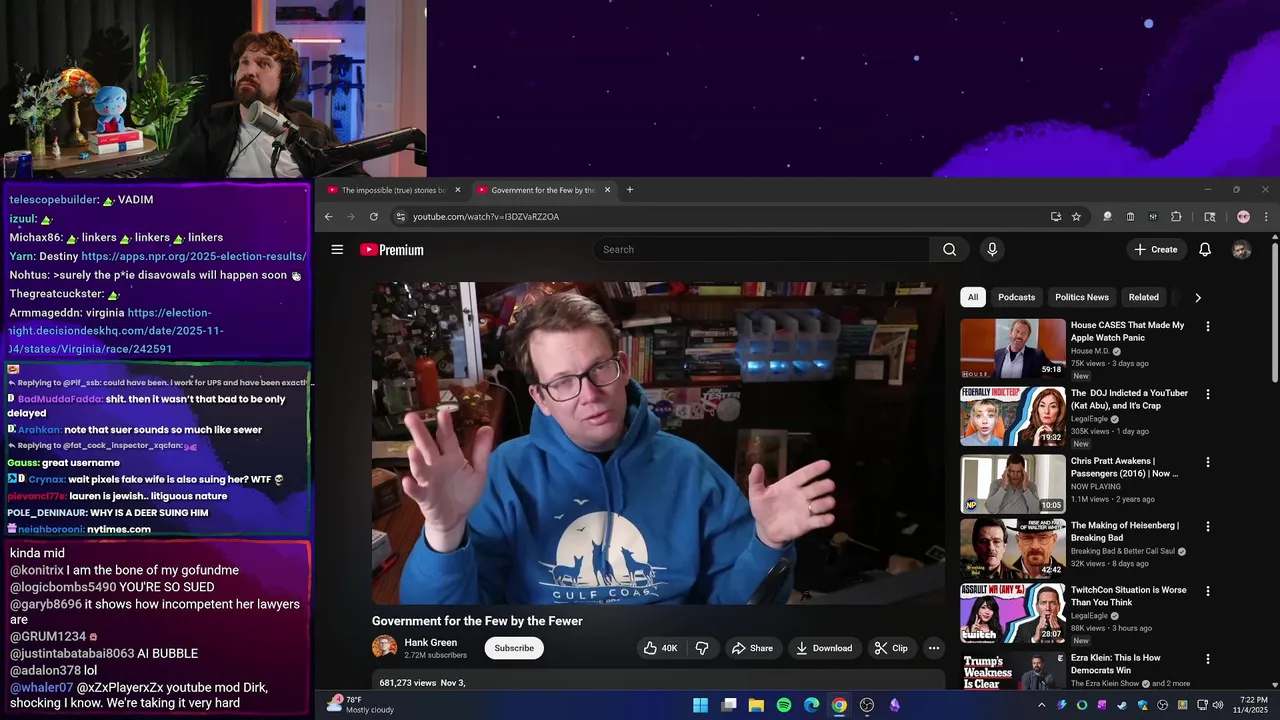The height and width of the screenshot is (720, 1280).
Task: Open 'The Making of Heisenberg' title
Action: pos(1125,532)
